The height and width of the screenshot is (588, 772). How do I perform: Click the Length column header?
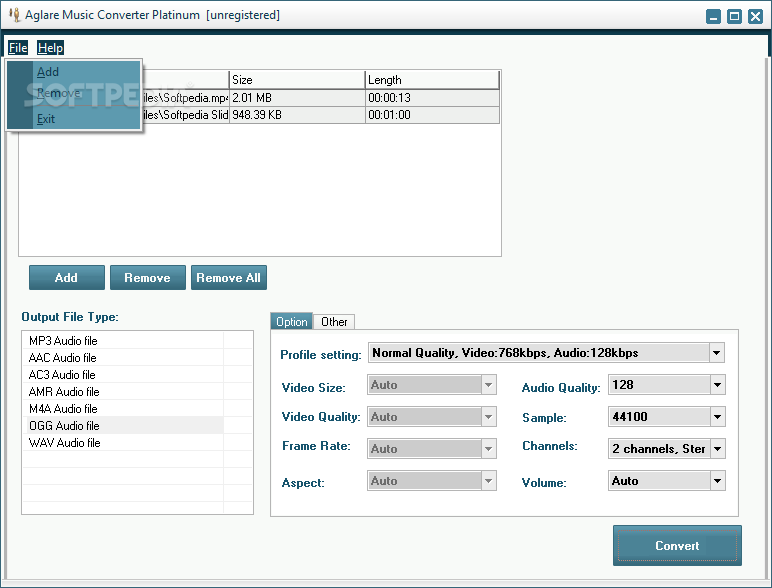[432, 80]
